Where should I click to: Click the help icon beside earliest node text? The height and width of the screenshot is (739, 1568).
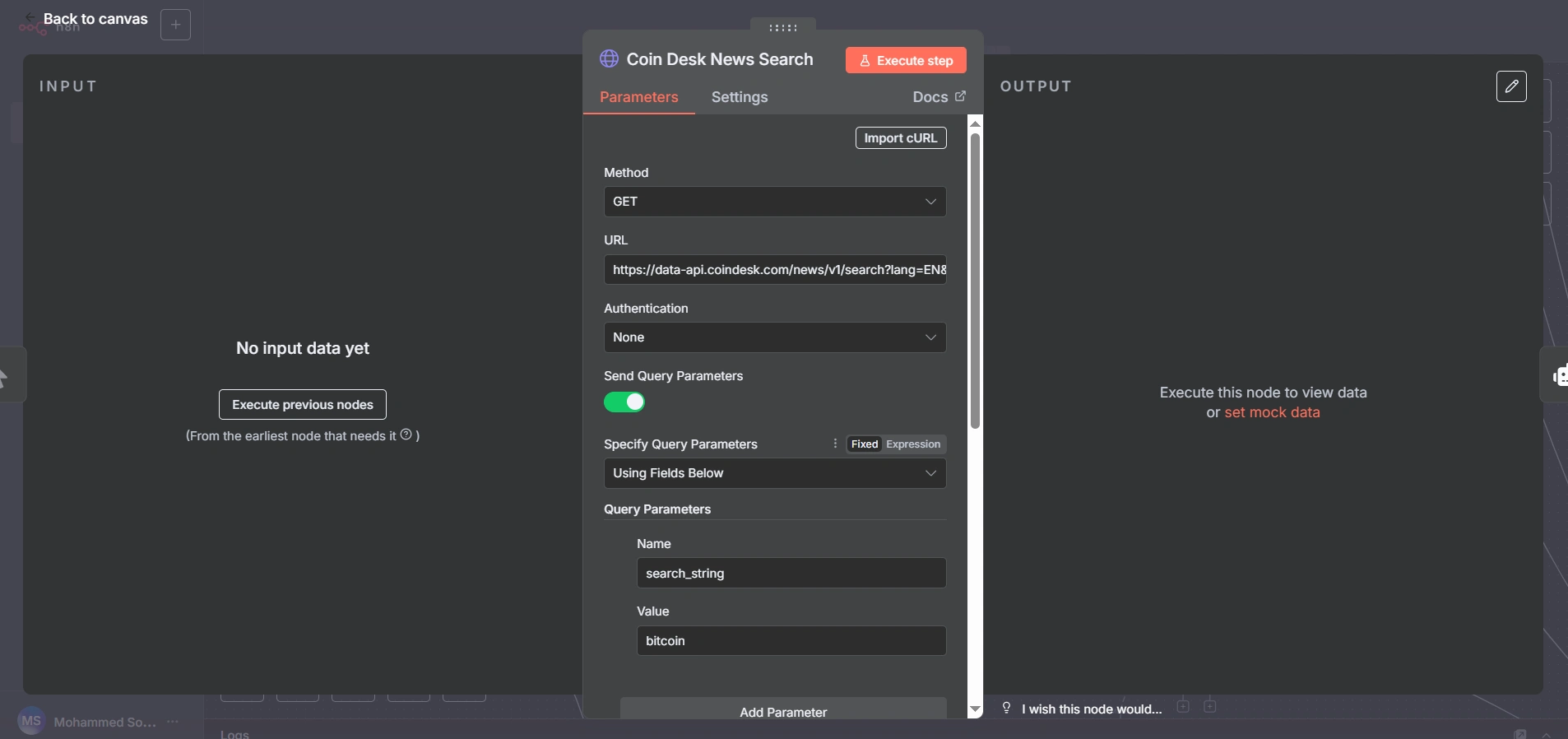pyautogui.click(x=406, y=435)
